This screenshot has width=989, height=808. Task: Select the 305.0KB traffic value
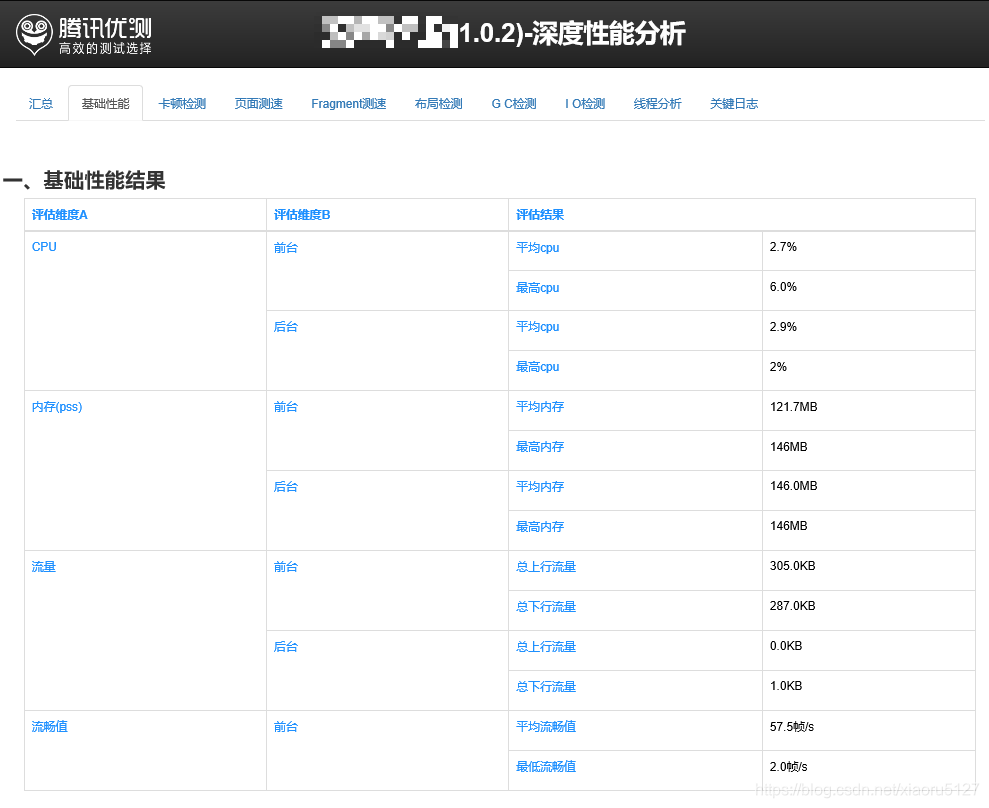coord(792,566)
